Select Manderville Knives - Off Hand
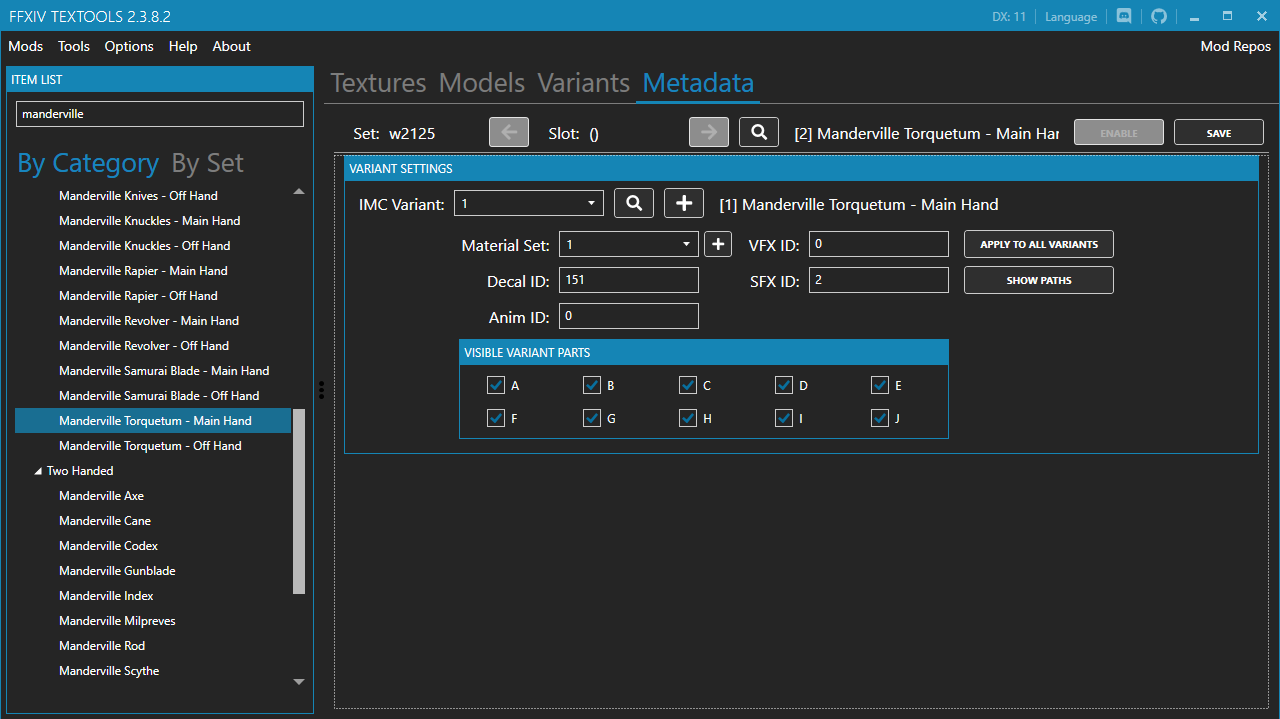The image size is (1280, 719). point(138,196)
